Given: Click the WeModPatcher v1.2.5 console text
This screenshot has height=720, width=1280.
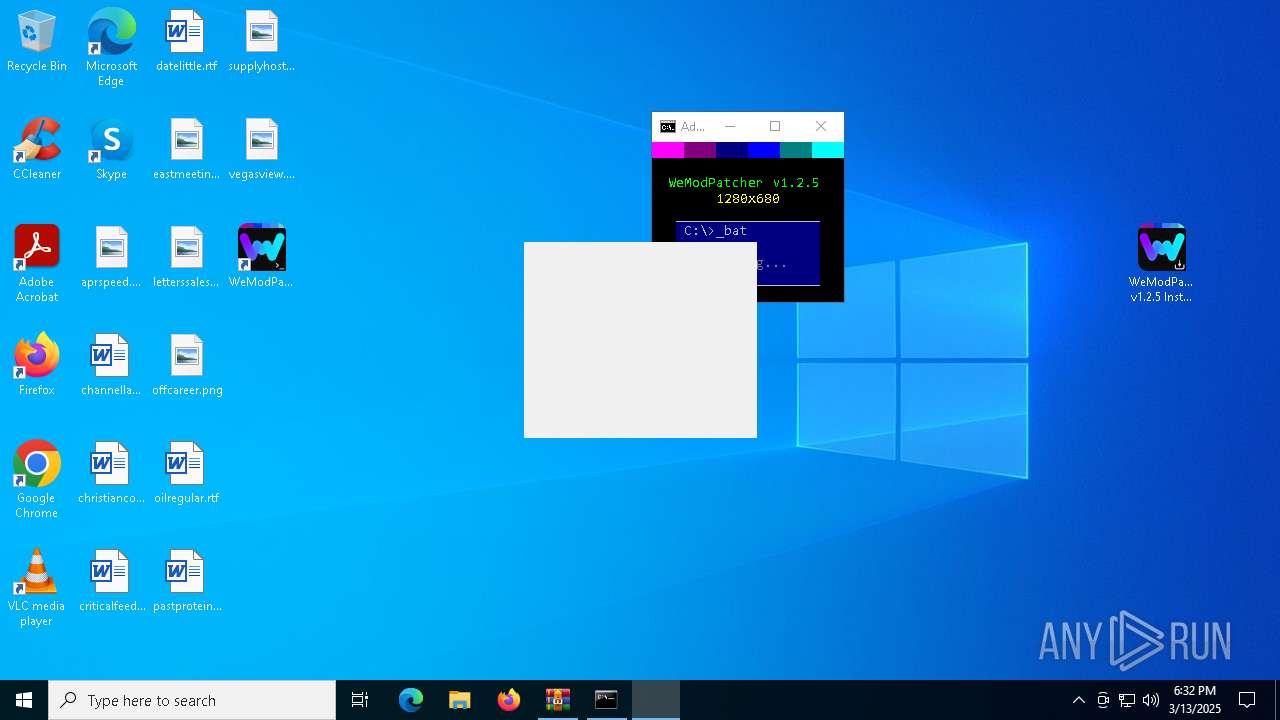Looking at the screenshot, I should [744, 183].
